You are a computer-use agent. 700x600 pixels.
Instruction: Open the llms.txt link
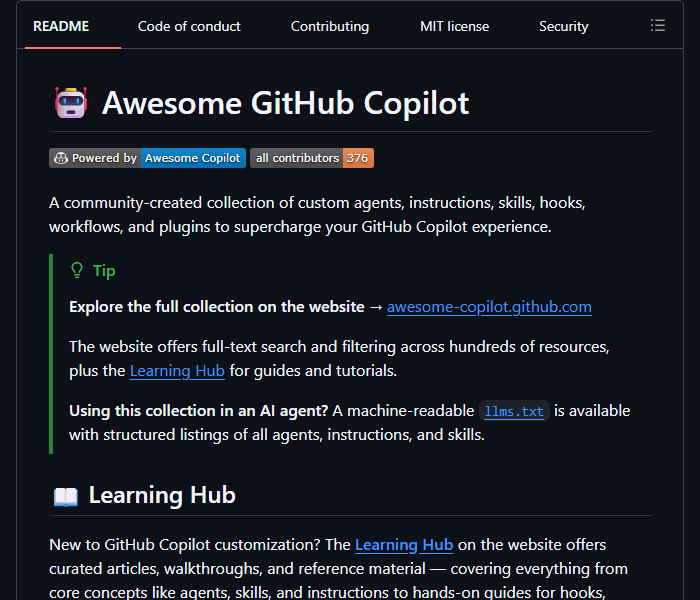coord(514,411)
